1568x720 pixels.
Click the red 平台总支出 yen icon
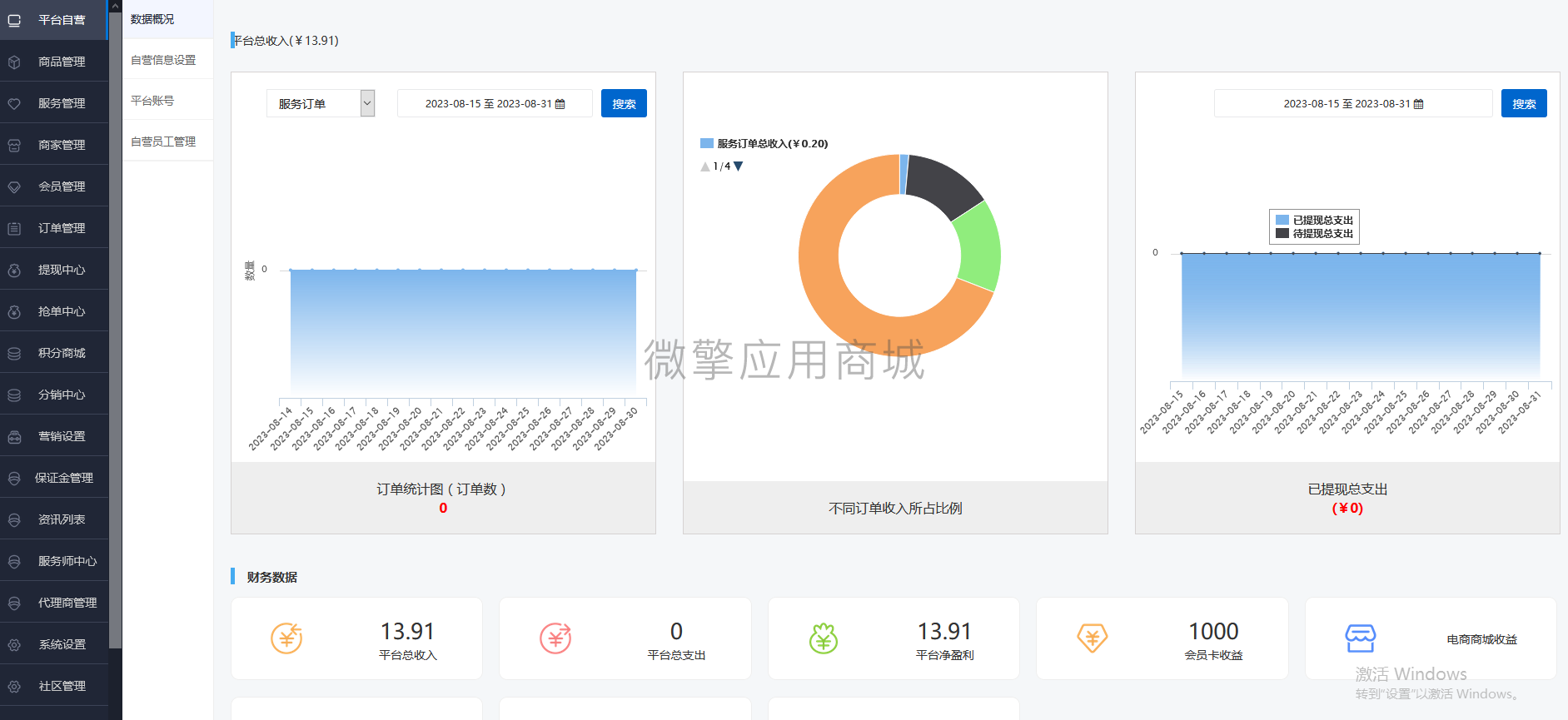(555, 638)
